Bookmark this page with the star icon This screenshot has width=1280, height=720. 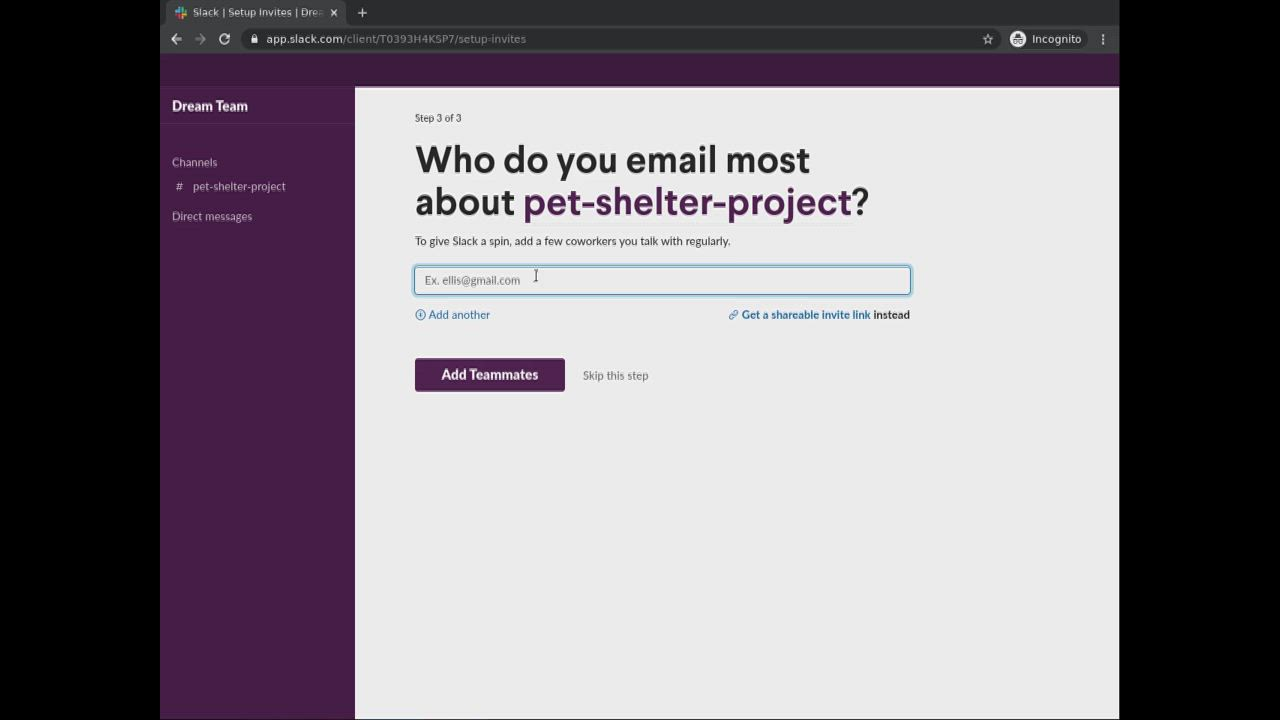(988, 39)
